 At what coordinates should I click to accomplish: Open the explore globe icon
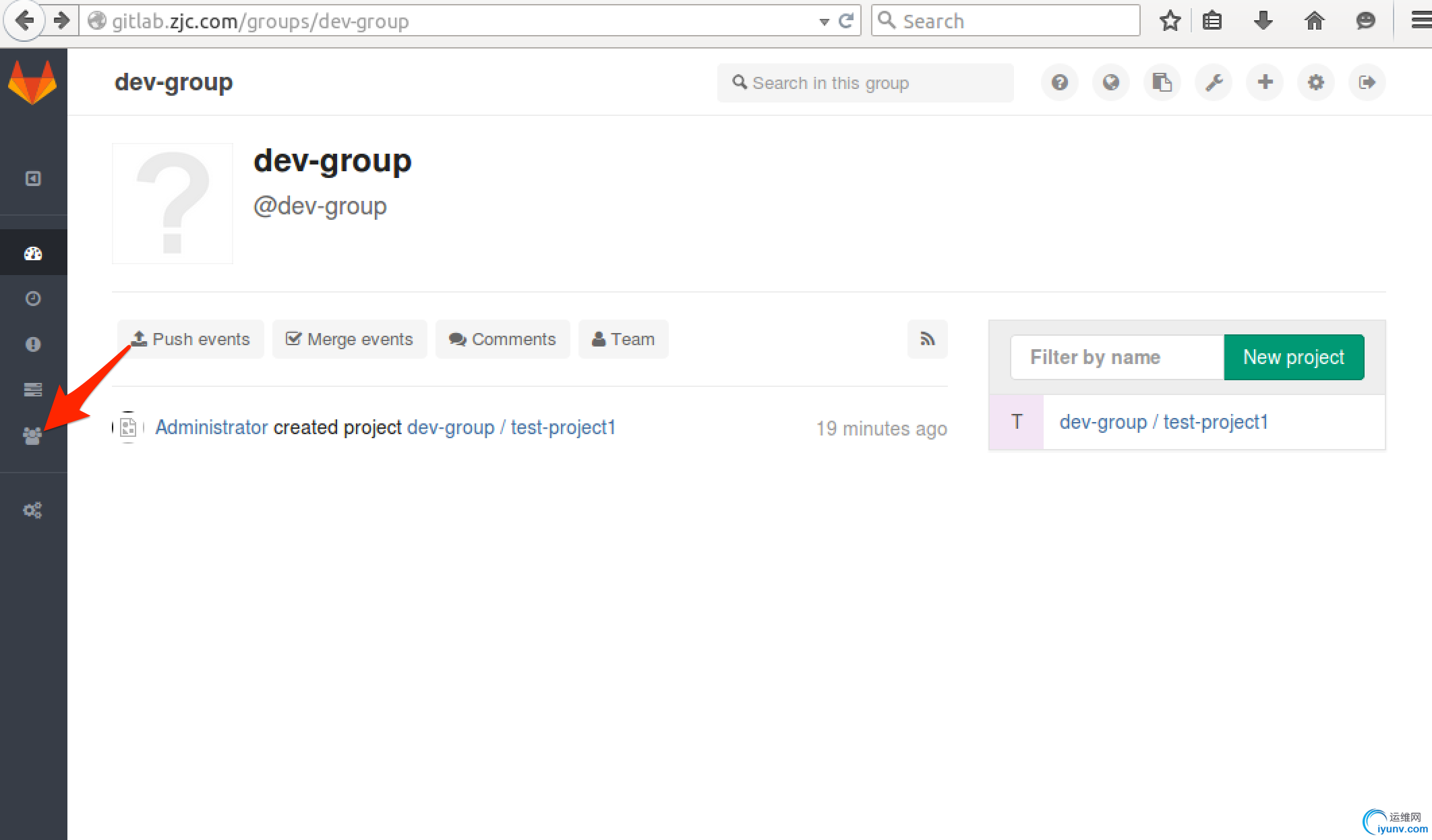1111,82
